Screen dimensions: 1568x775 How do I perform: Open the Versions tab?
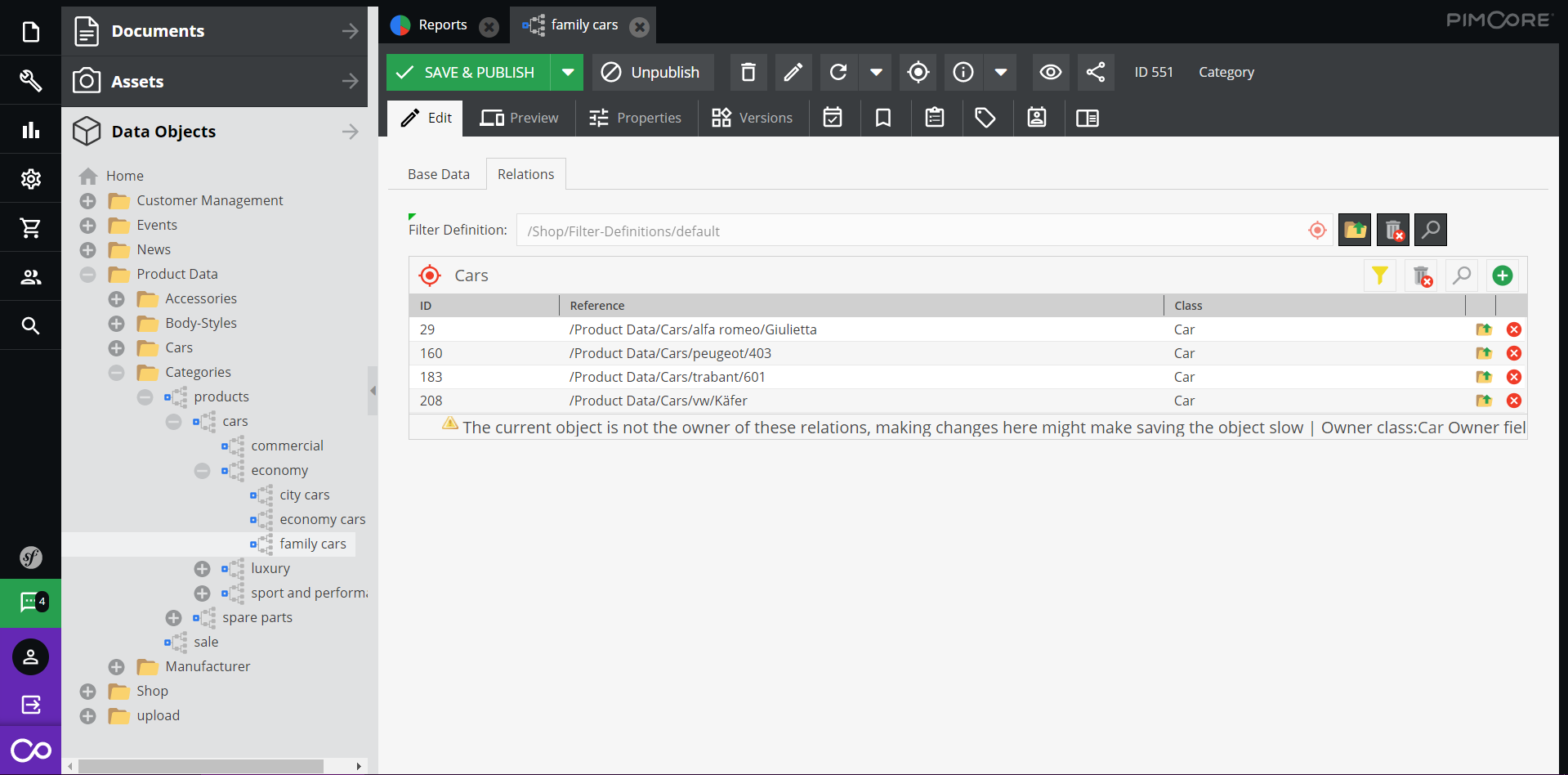point(753,118)
